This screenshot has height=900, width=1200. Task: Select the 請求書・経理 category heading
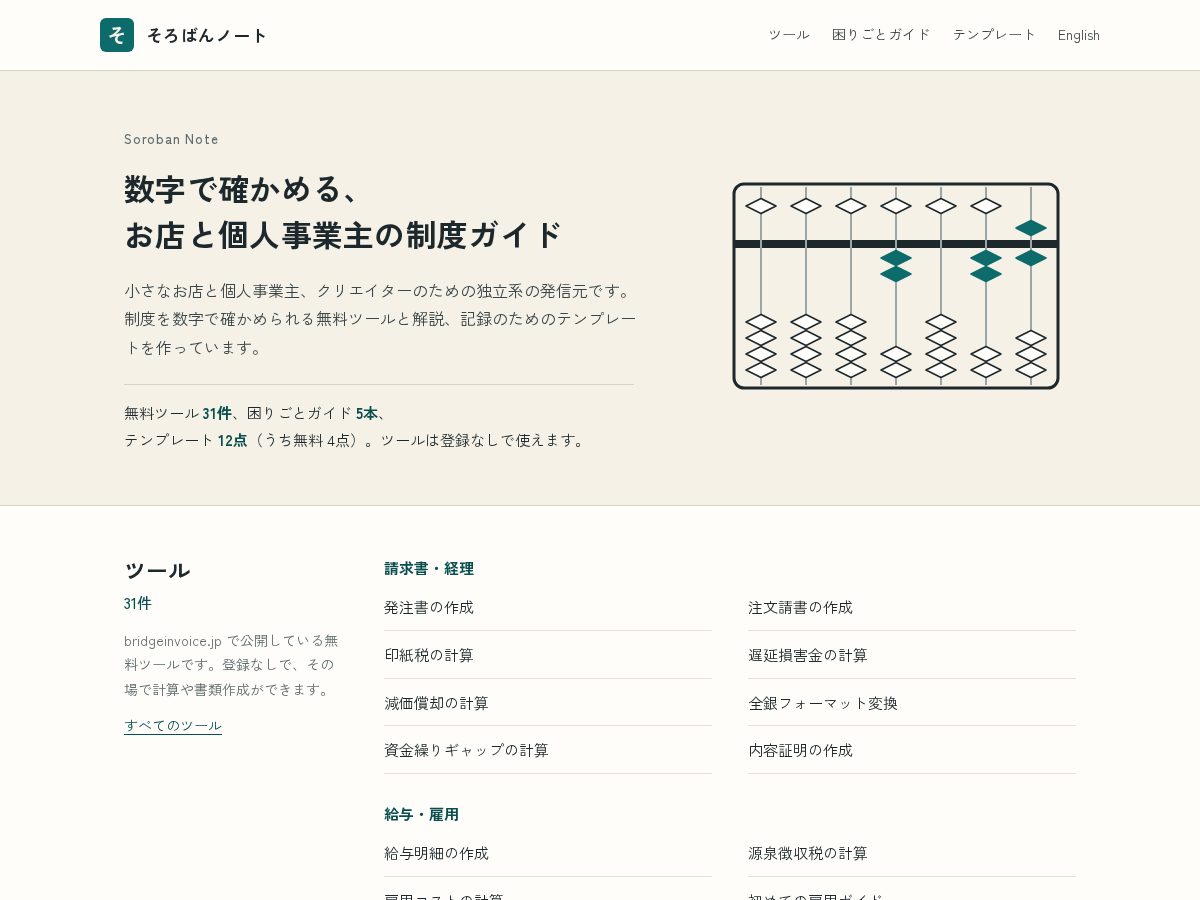[429, 569]
